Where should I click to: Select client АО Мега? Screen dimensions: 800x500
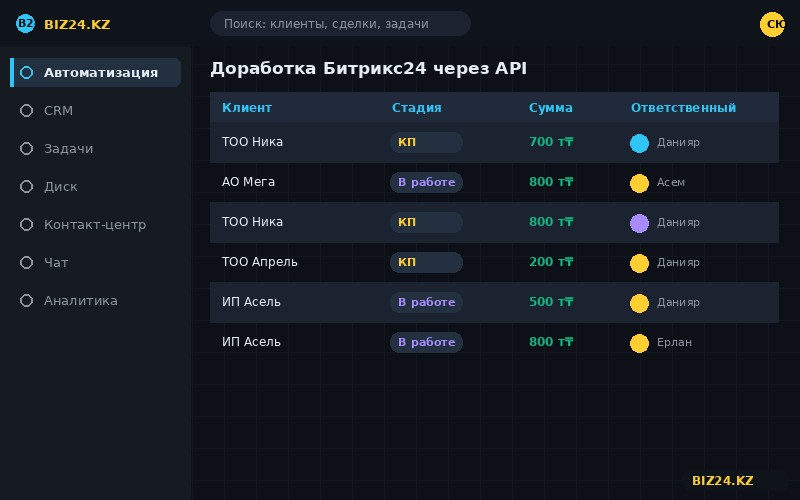pos(248,182)
